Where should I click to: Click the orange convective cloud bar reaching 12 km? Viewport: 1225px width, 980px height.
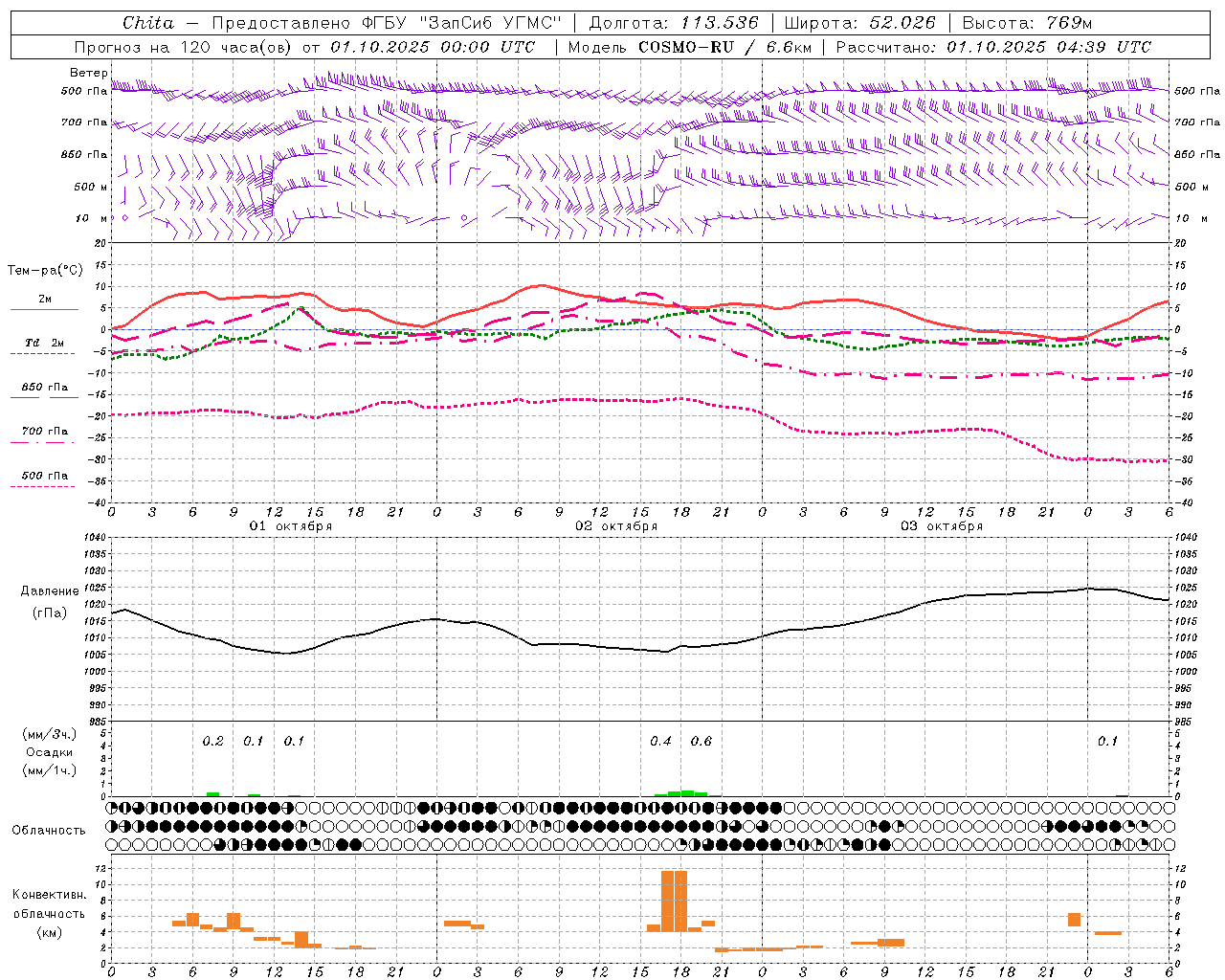pyautogui.click(x=674, y=901)
